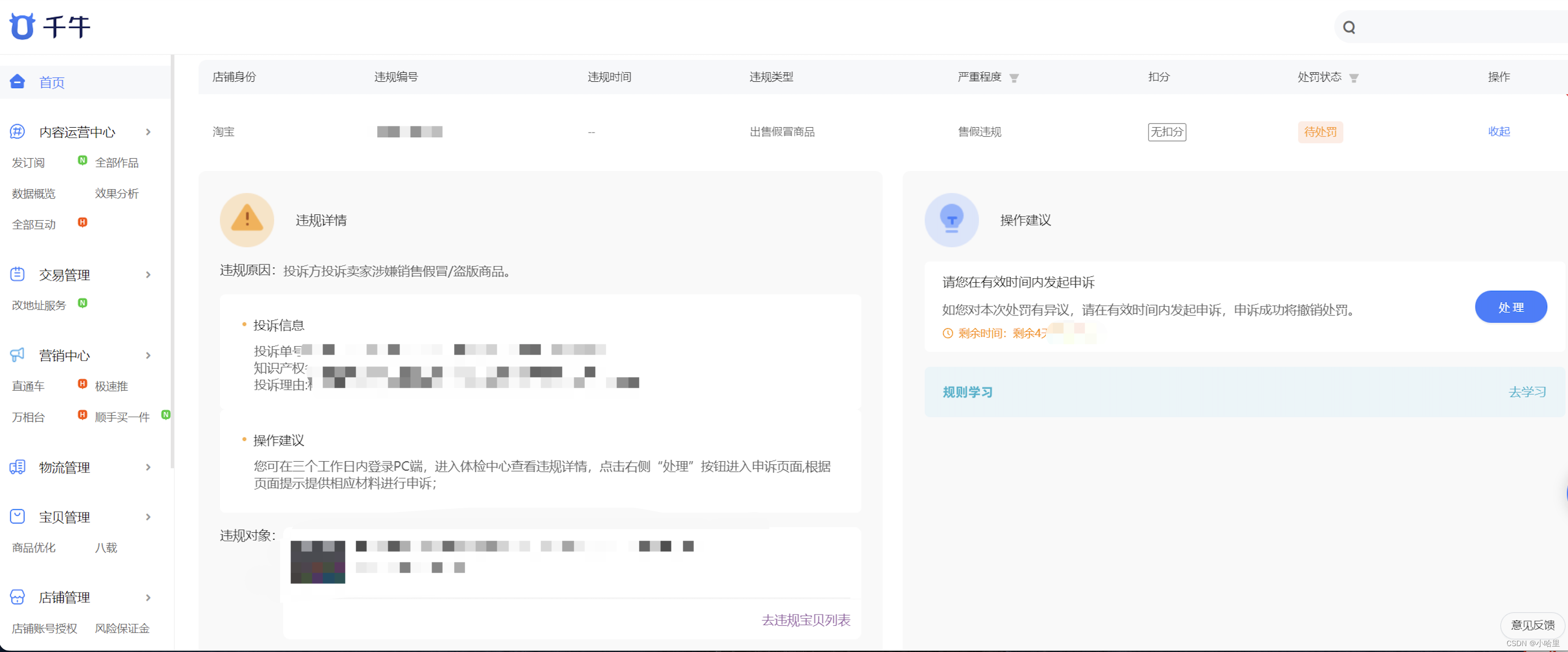
Task: Click the 店铺管理 store icon
Action: point(18,597)
